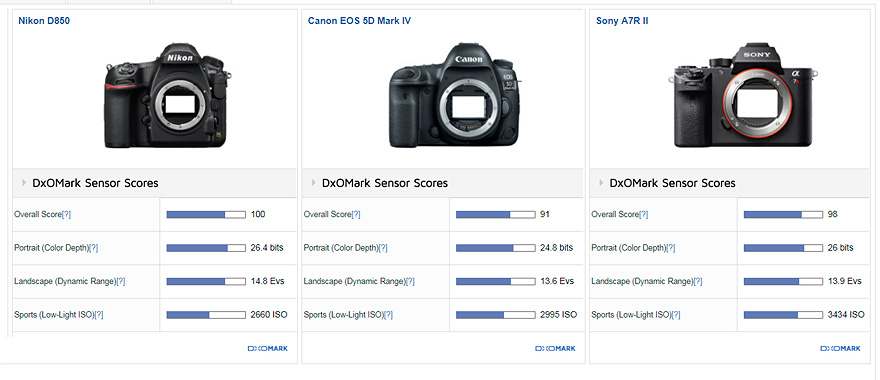880x380 pixels.
Task: Click the DxOMark logo under Sony A7R II
Action: point(840,349)
